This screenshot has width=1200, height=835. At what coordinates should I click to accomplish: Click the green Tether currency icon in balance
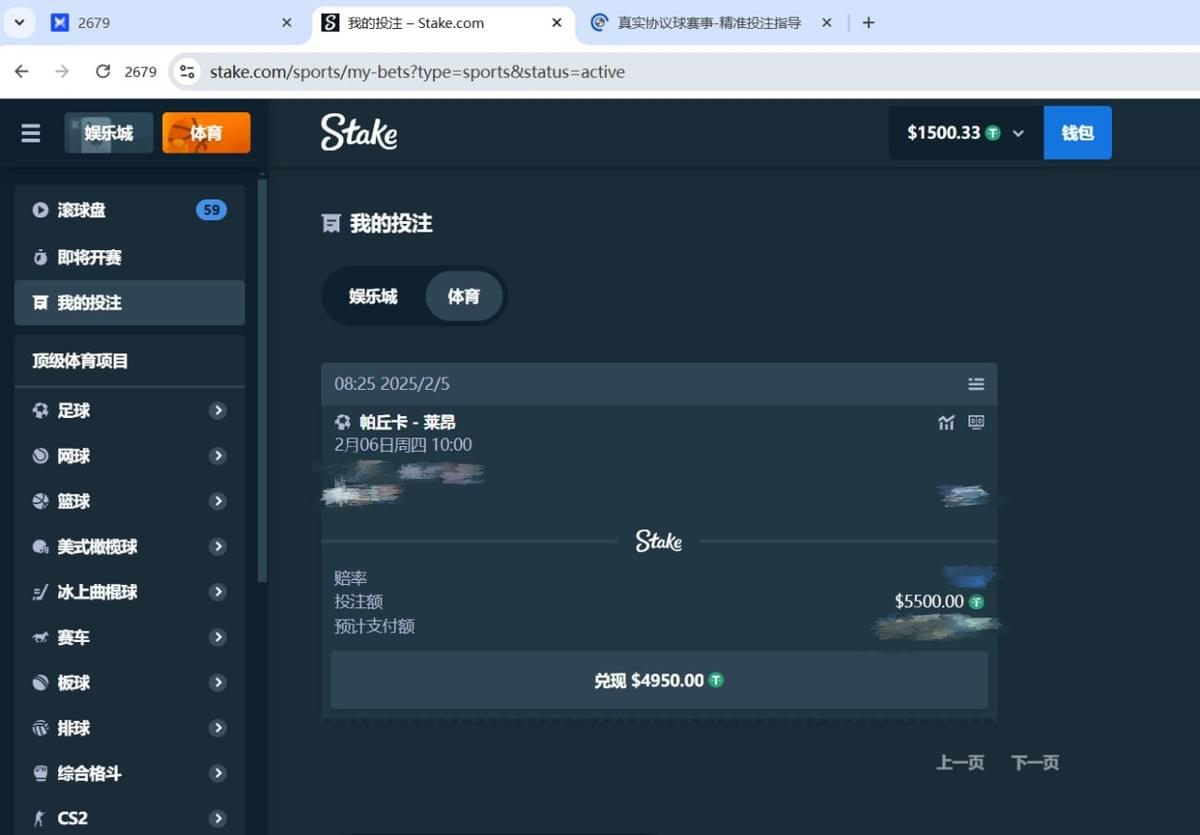(993, 133)
